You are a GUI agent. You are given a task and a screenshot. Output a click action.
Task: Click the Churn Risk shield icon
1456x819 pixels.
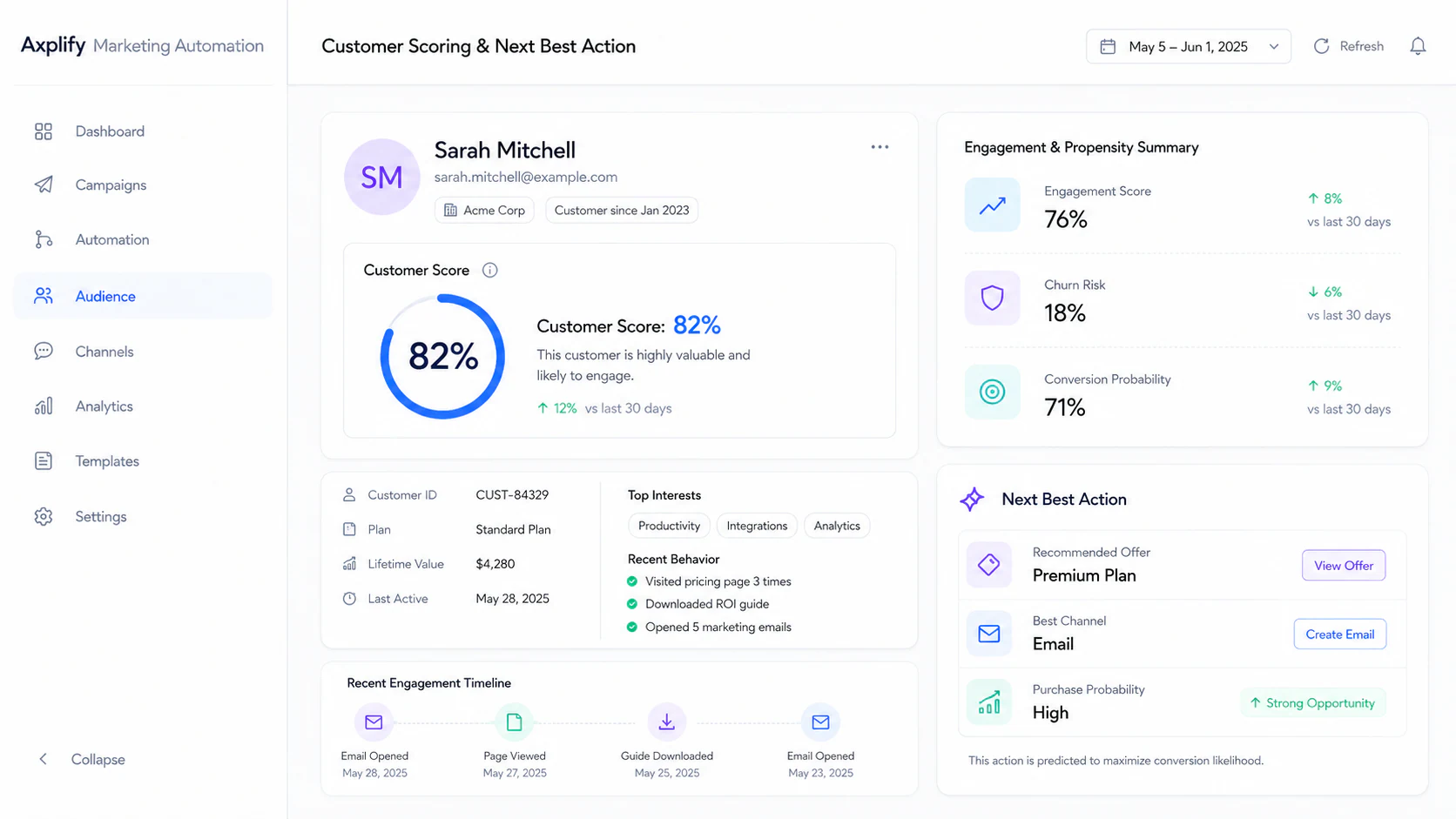(992, 298)
